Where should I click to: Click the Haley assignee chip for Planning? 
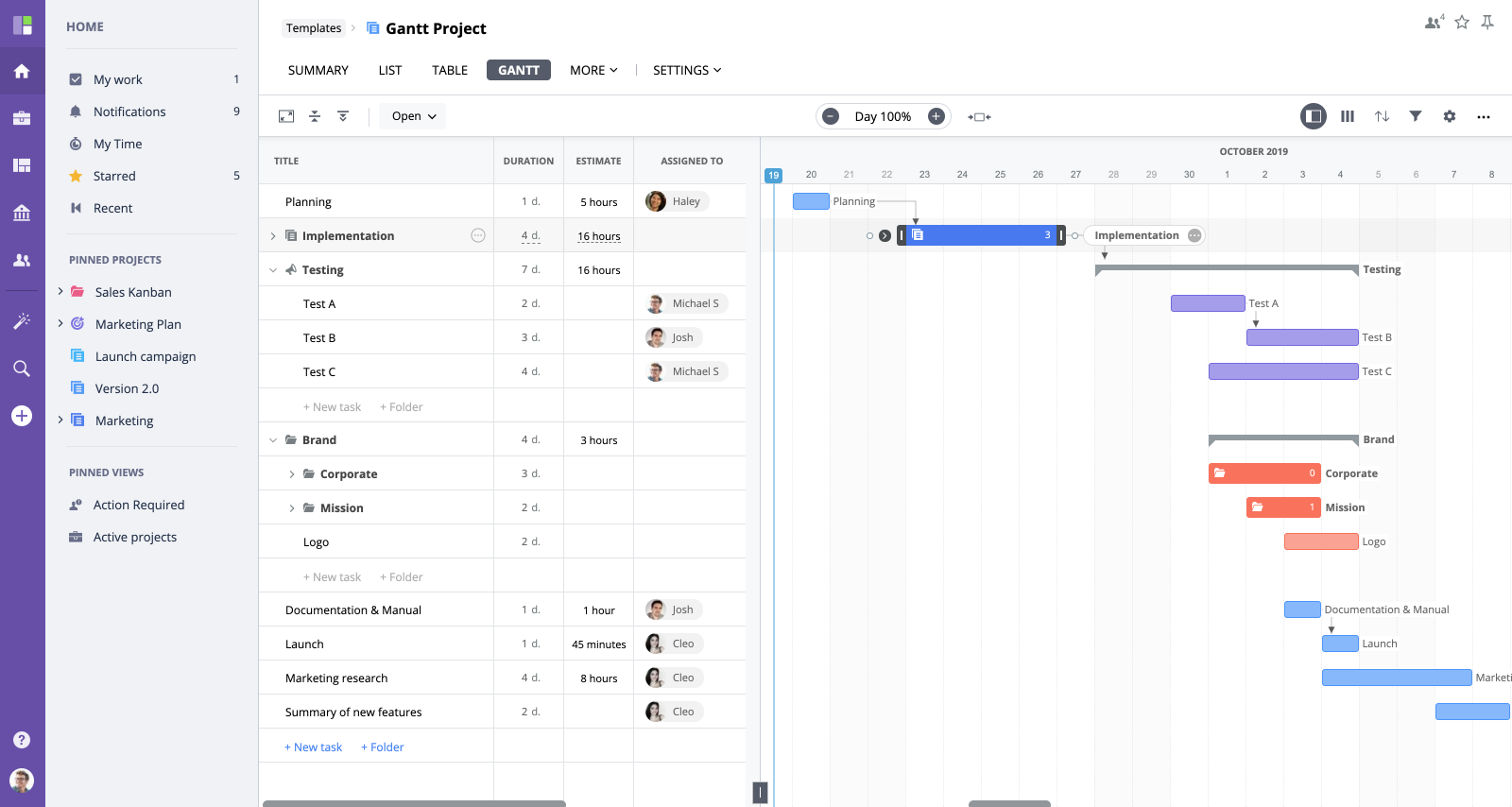click(677, 201)
